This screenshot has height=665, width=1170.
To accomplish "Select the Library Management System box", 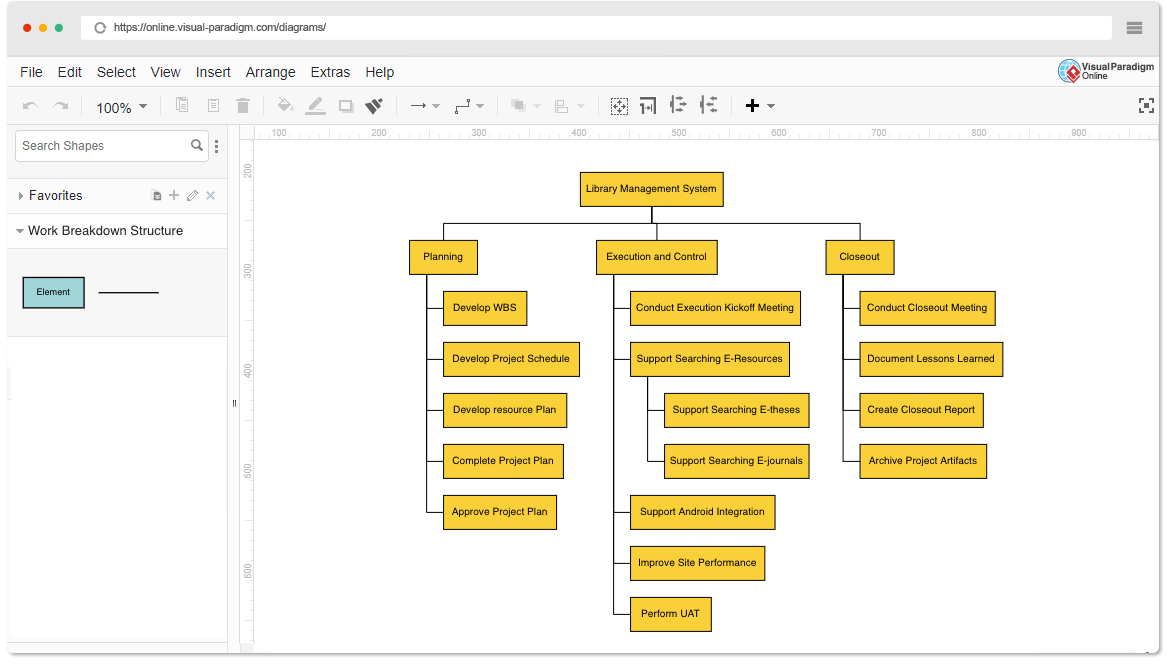I will coord(651,190).
